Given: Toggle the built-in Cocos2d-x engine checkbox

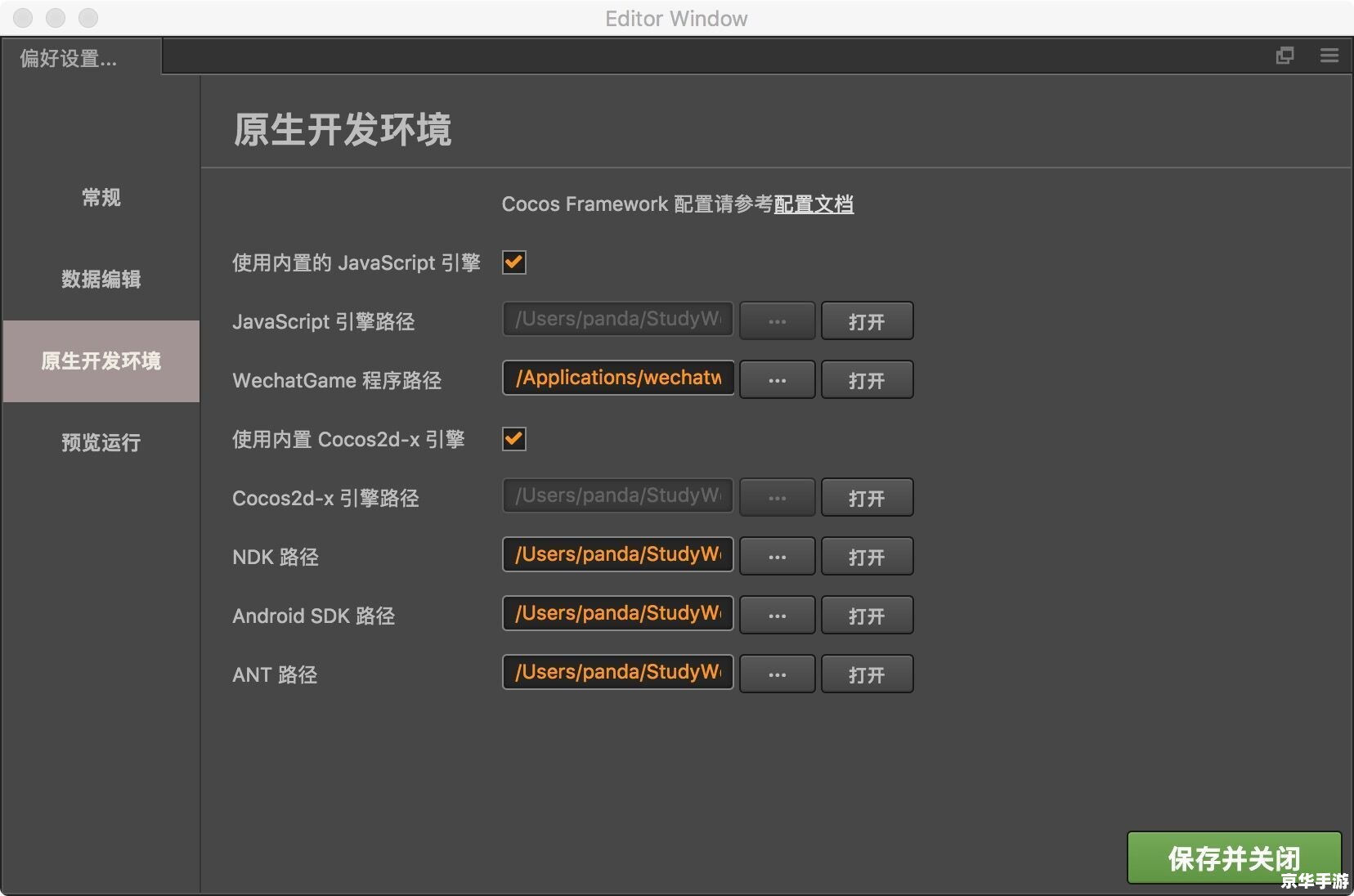Looking at the screenshot, I should point(514,439).
